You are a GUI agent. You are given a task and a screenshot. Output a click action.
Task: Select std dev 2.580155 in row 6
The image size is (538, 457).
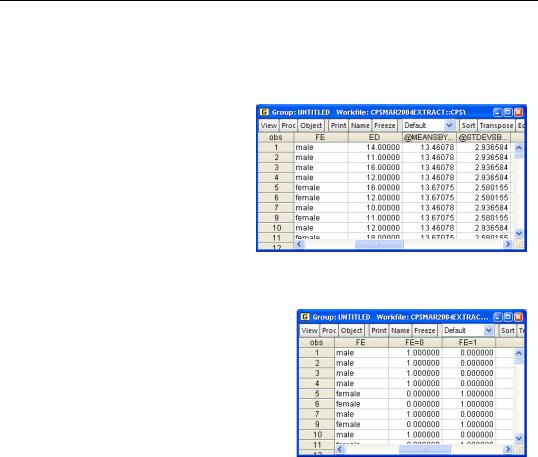click(x=483, y=198)
